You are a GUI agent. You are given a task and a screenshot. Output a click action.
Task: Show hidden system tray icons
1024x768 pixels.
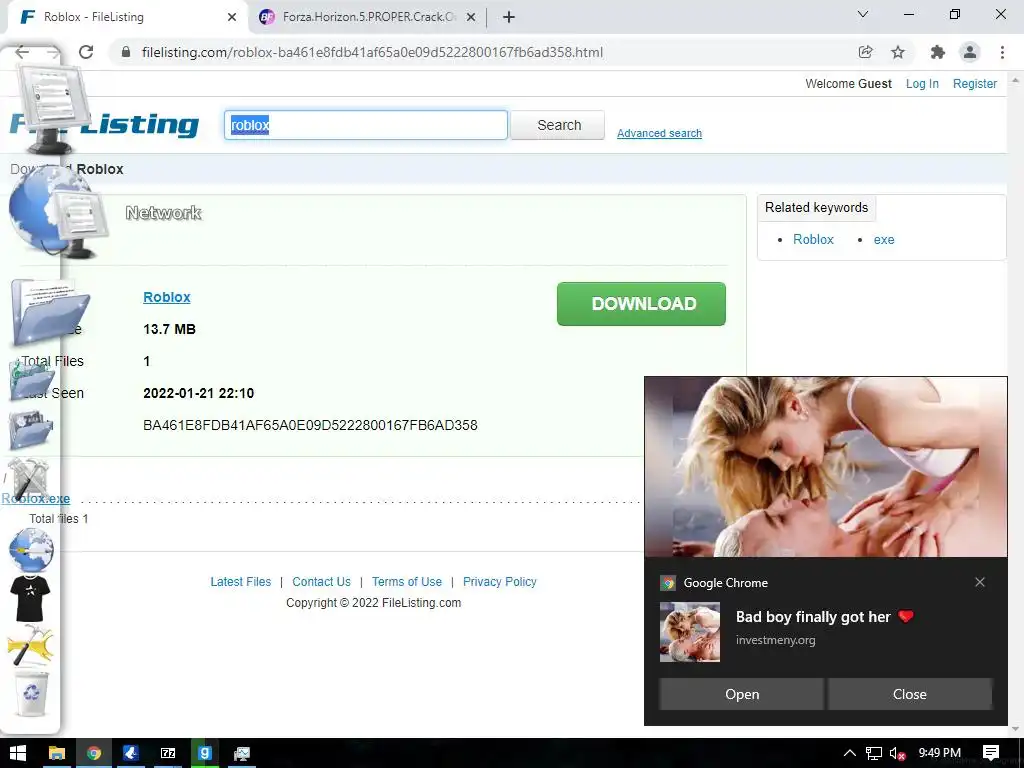point(850,753)
